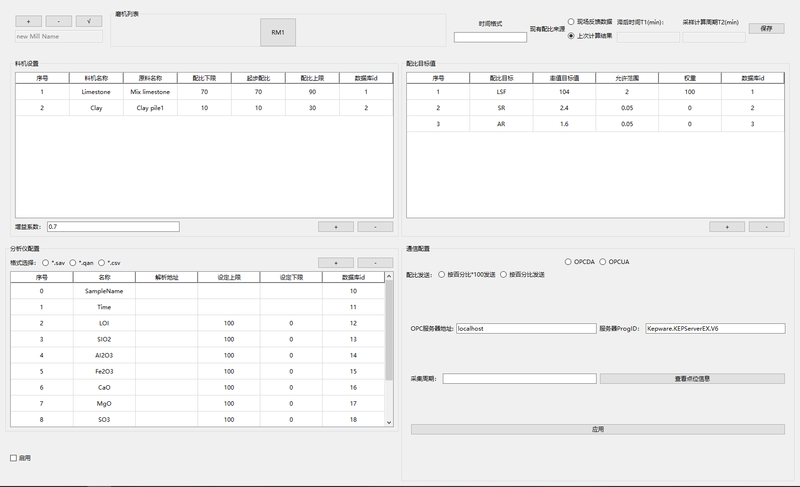The width and height of the screenshot is (800, 487).
Task: Select the SO3 name cell
Action: 104,420
